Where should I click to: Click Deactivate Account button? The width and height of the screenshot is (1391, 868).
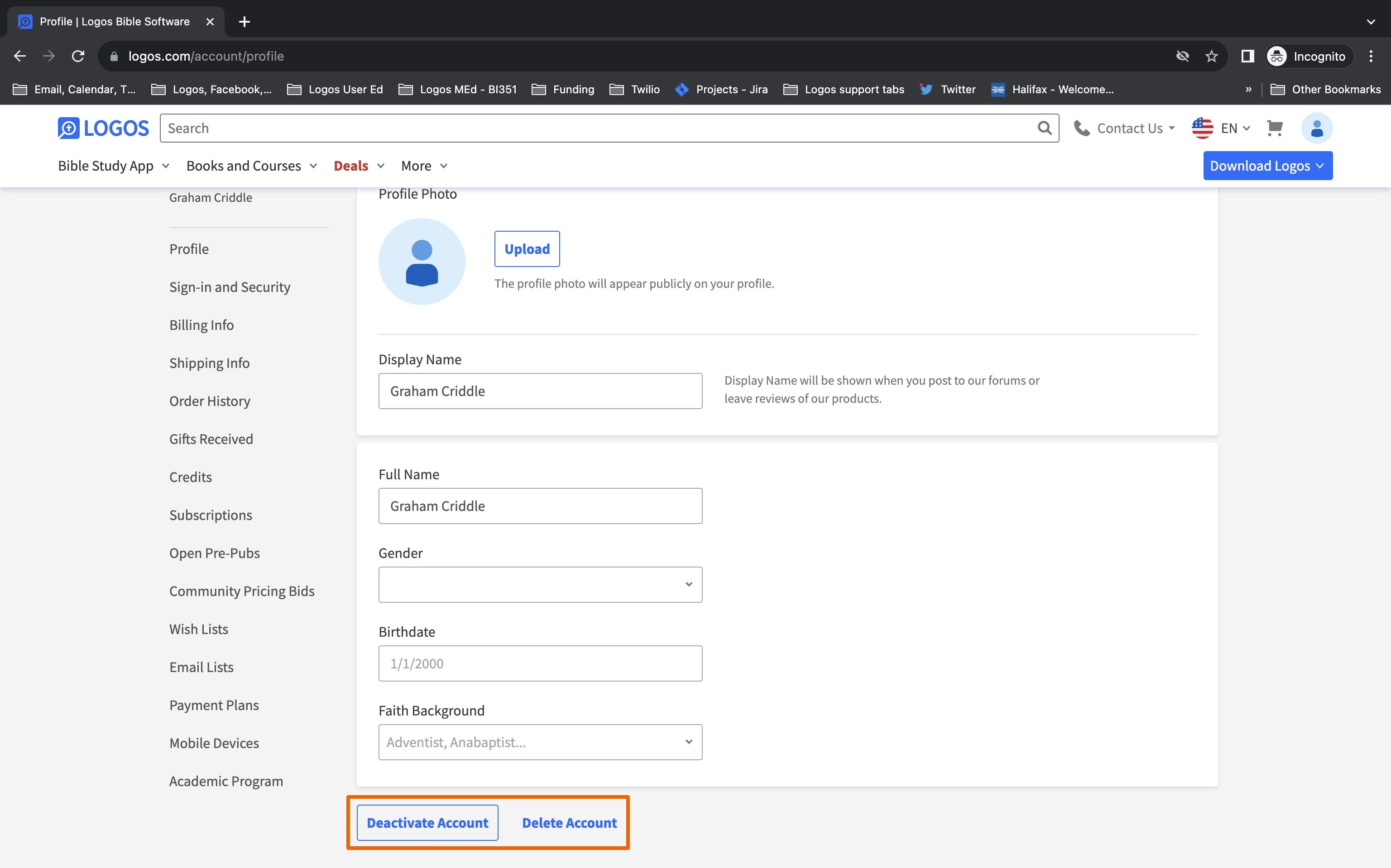coord(427,822)
